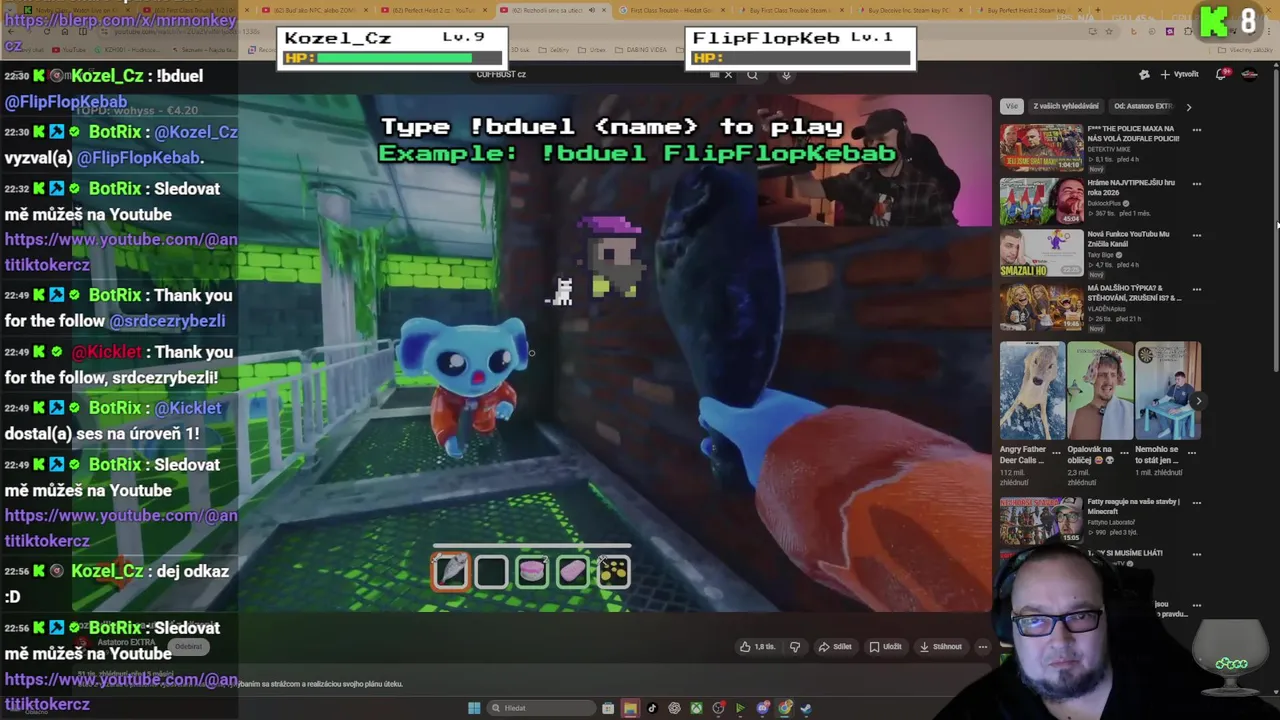Open MÁ DALŠÍHO TÝPKA video thumbnail
This screenshot has width=1280, height=720.
click(x=1041, y=307)
